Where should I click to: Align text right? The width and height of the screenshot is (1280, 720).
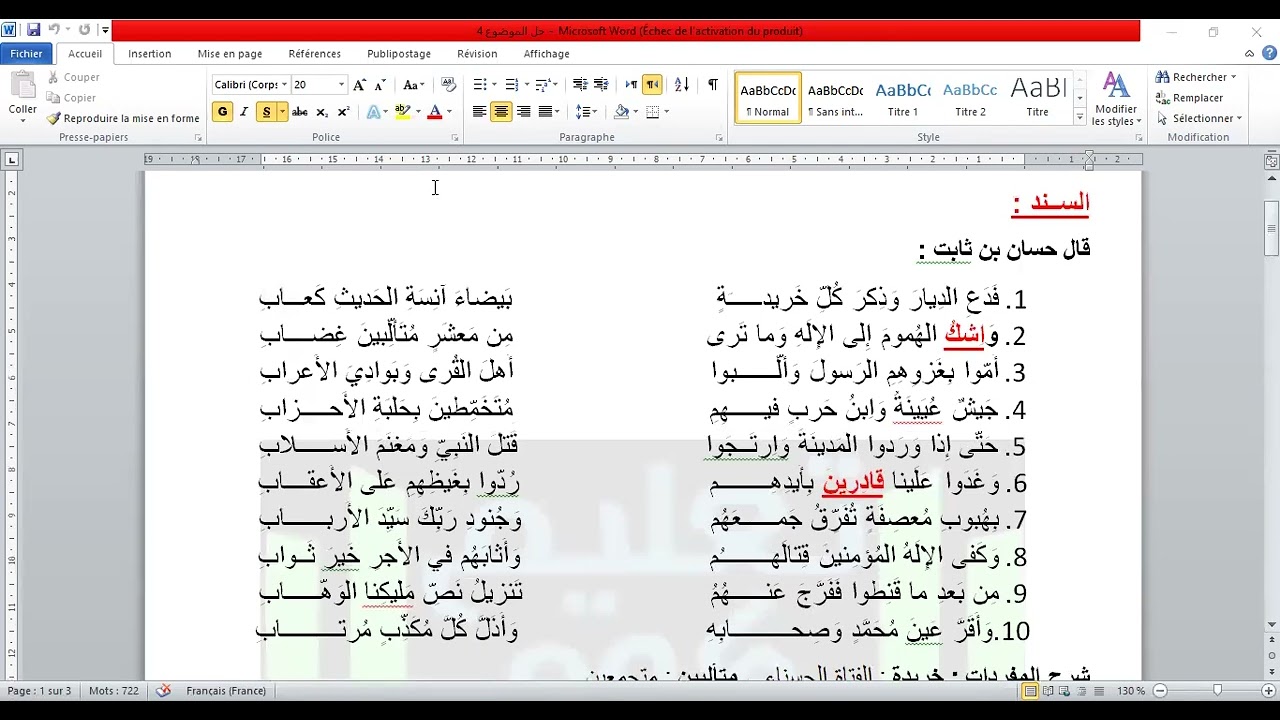click(x=523, y=112)
